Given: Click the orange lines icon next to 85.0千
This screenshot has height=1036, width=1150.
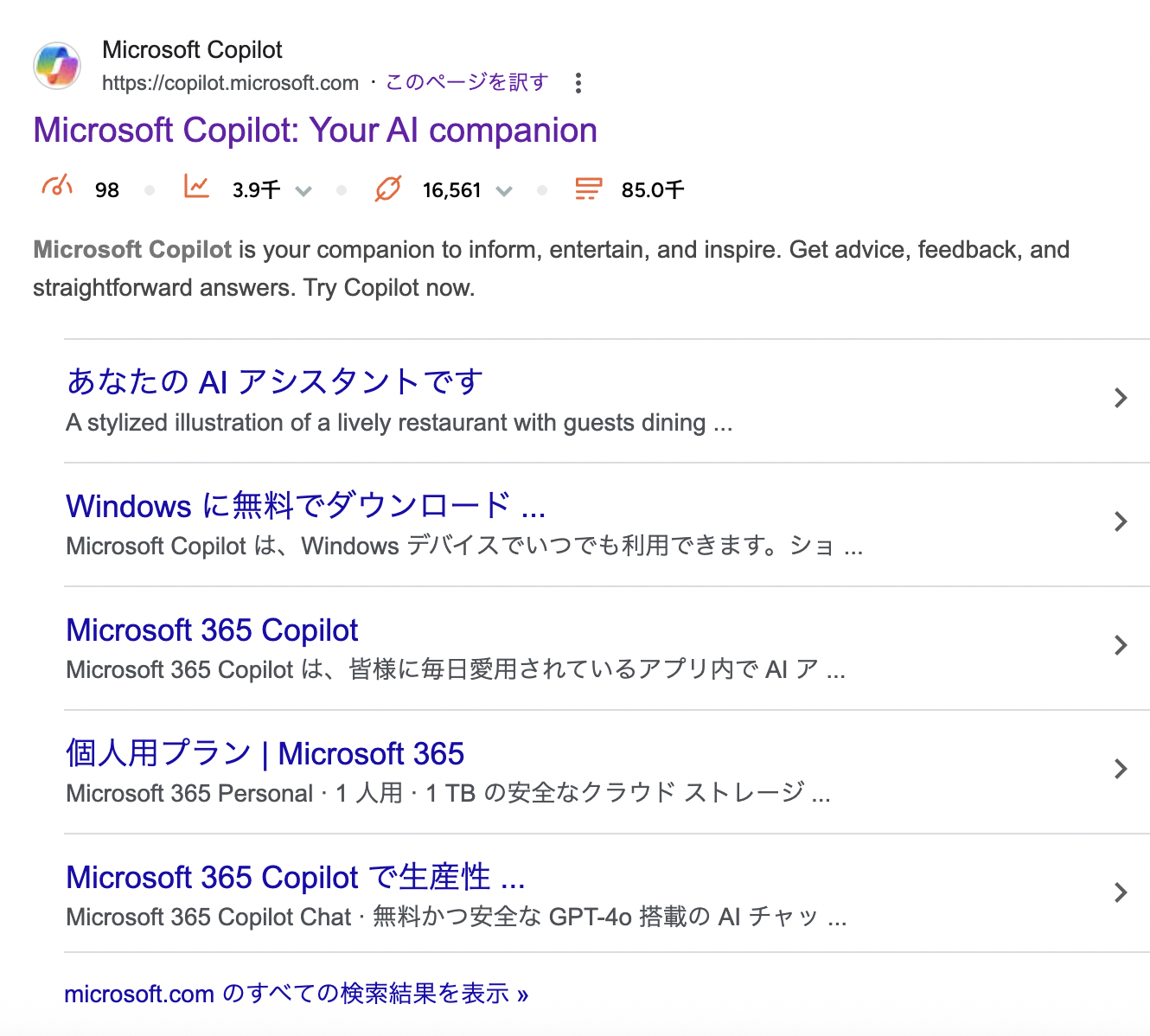Looking at the screenshot, I should click(589, 189).
